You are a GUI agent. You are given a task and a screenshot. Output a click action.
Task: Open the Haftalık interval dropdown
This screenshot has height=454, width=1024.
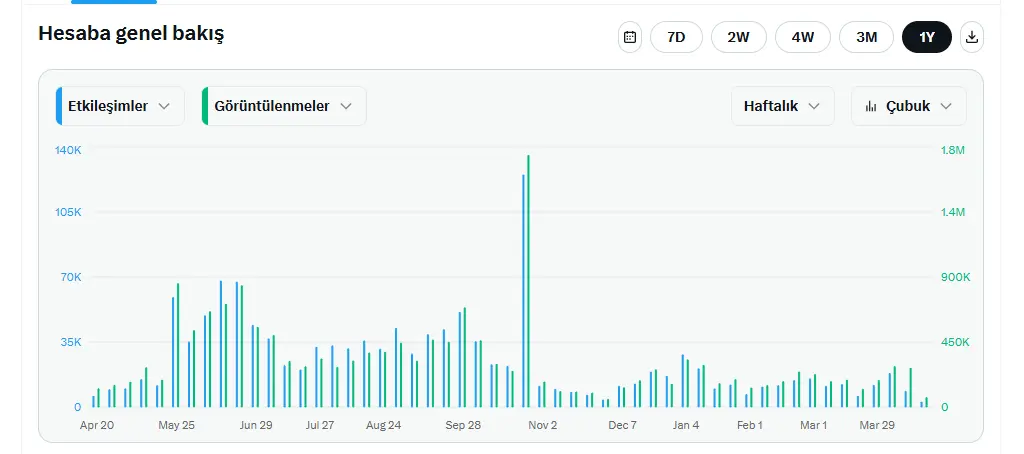point(782,106)
